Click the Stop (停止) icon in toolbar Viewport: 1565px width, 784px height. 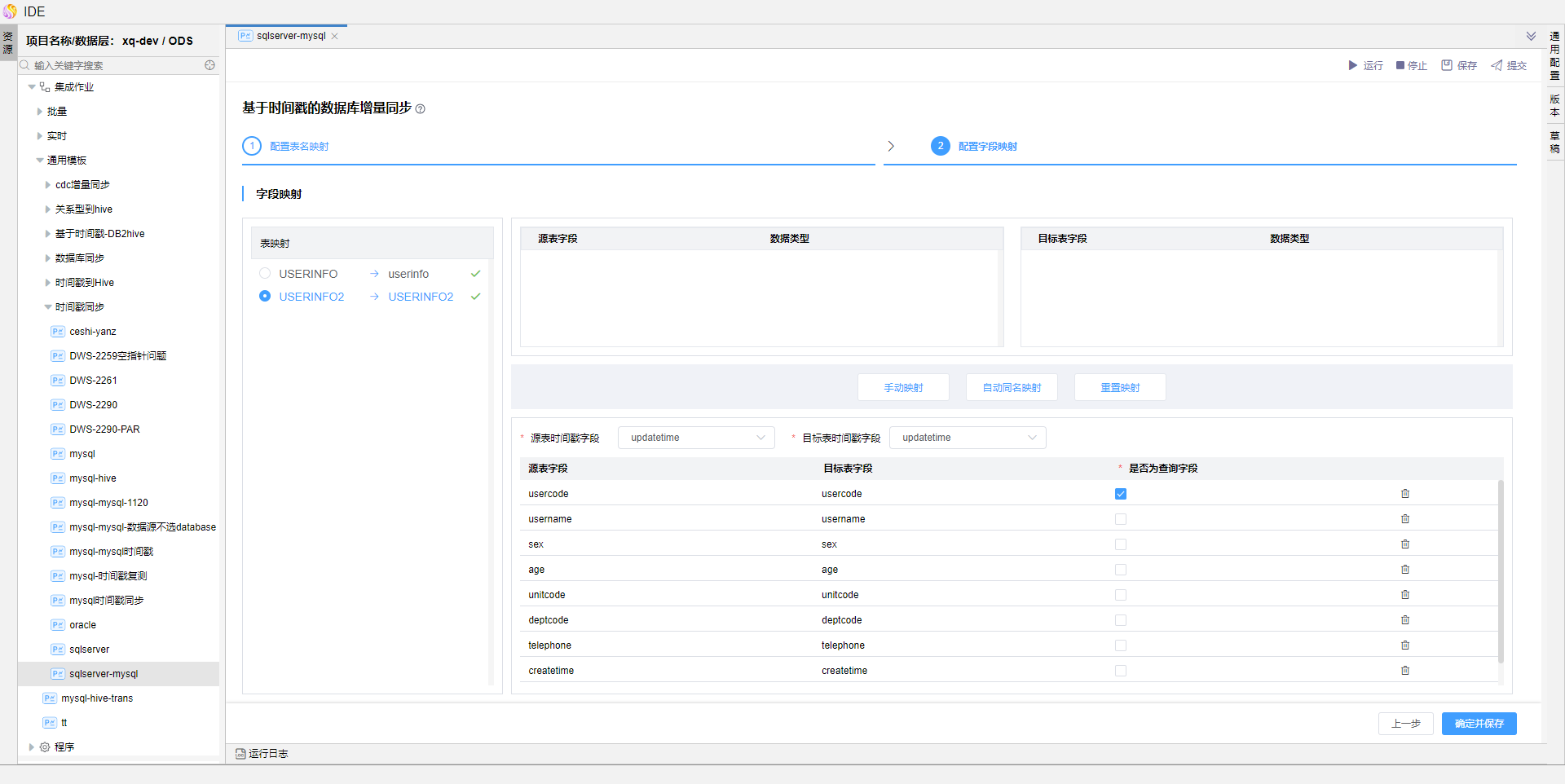click(x=1400, y=65)
